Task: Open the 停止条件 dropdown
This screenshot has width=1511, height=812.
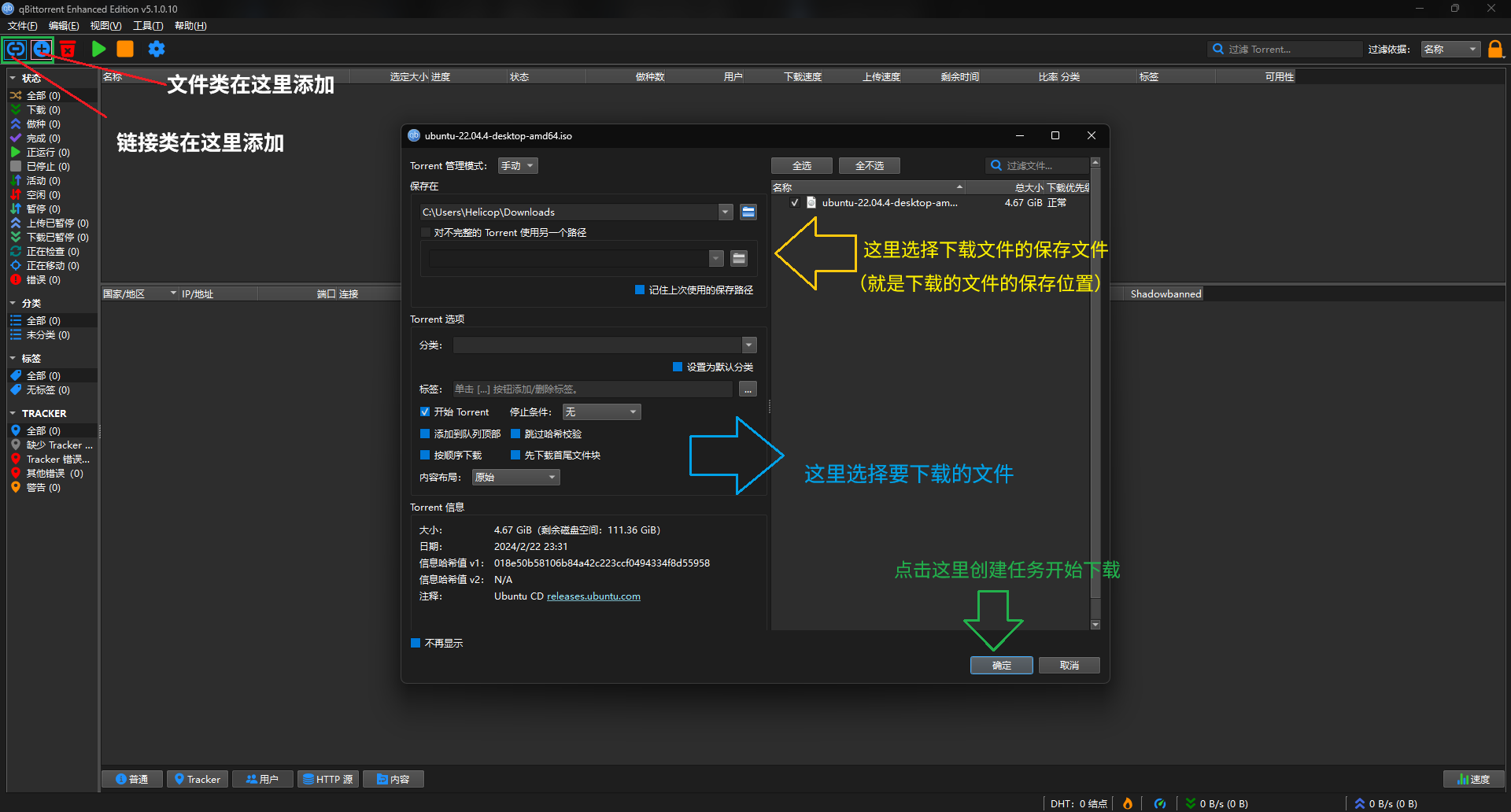Action: 601,412
